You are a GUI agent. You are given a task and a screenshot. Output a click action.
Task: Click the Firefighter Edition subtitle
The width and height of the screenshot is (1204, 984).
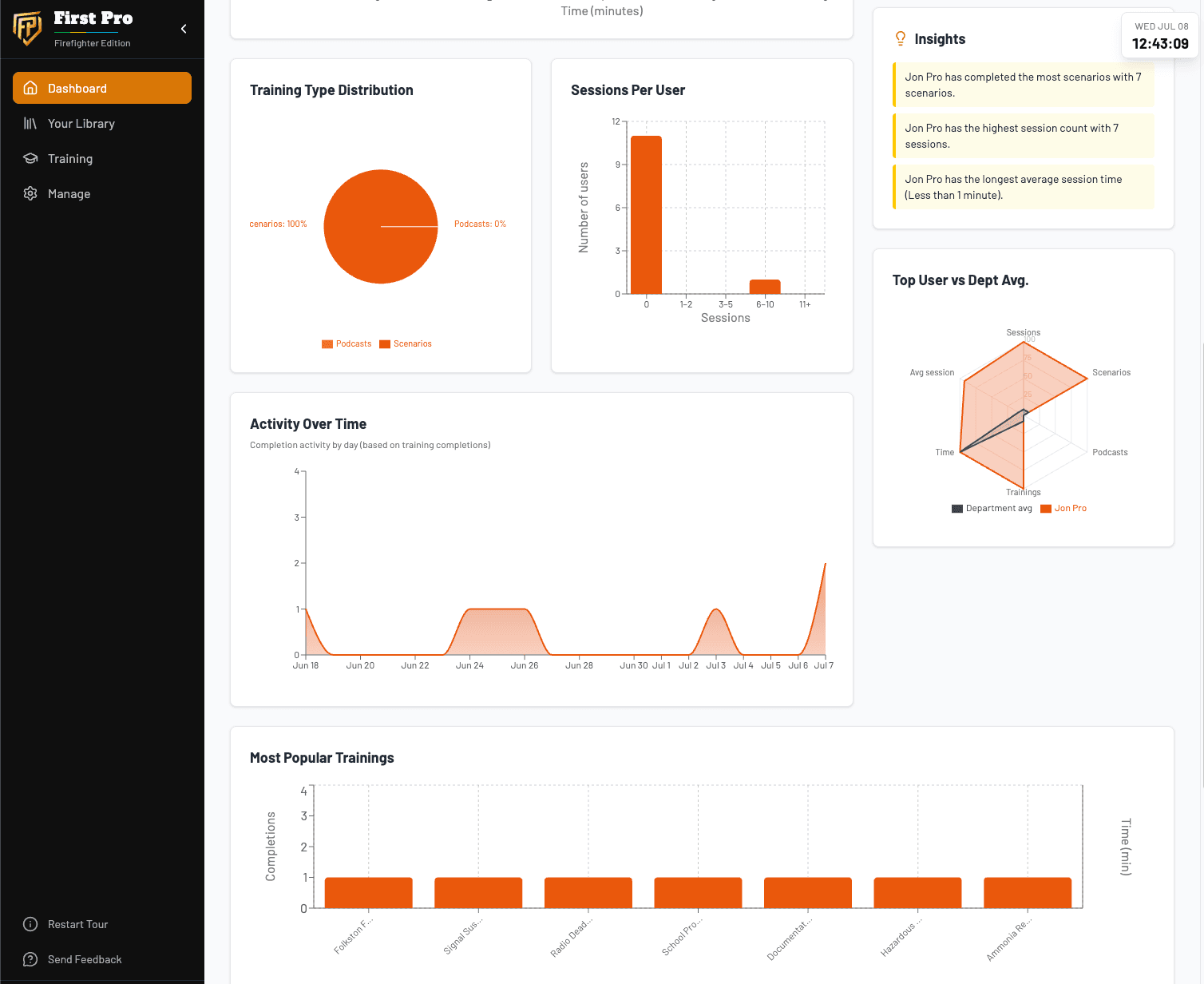pyautogui.click(x=92, y=43)
